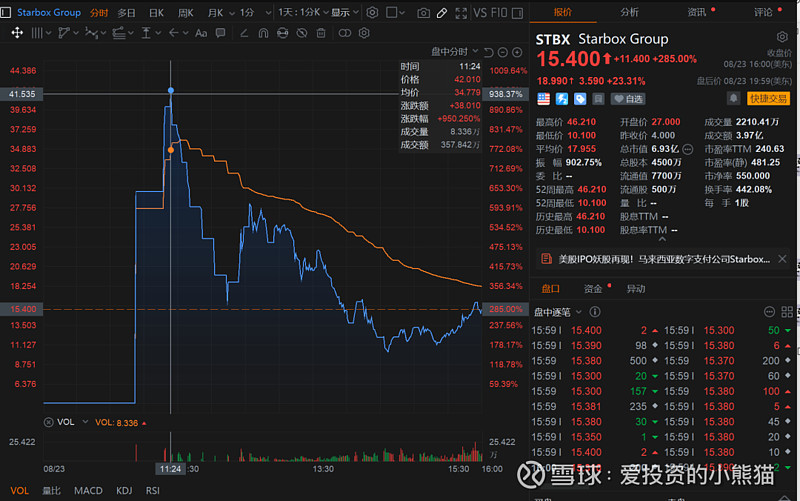Open the IPO news headline about Starbox
800x501 pixels.
point(664,259)
